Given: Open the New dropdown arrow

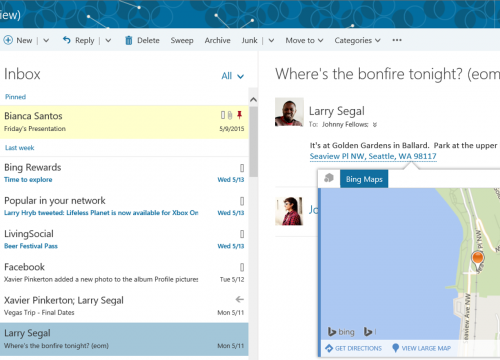Looking at the screenshot, I should 46,40.
